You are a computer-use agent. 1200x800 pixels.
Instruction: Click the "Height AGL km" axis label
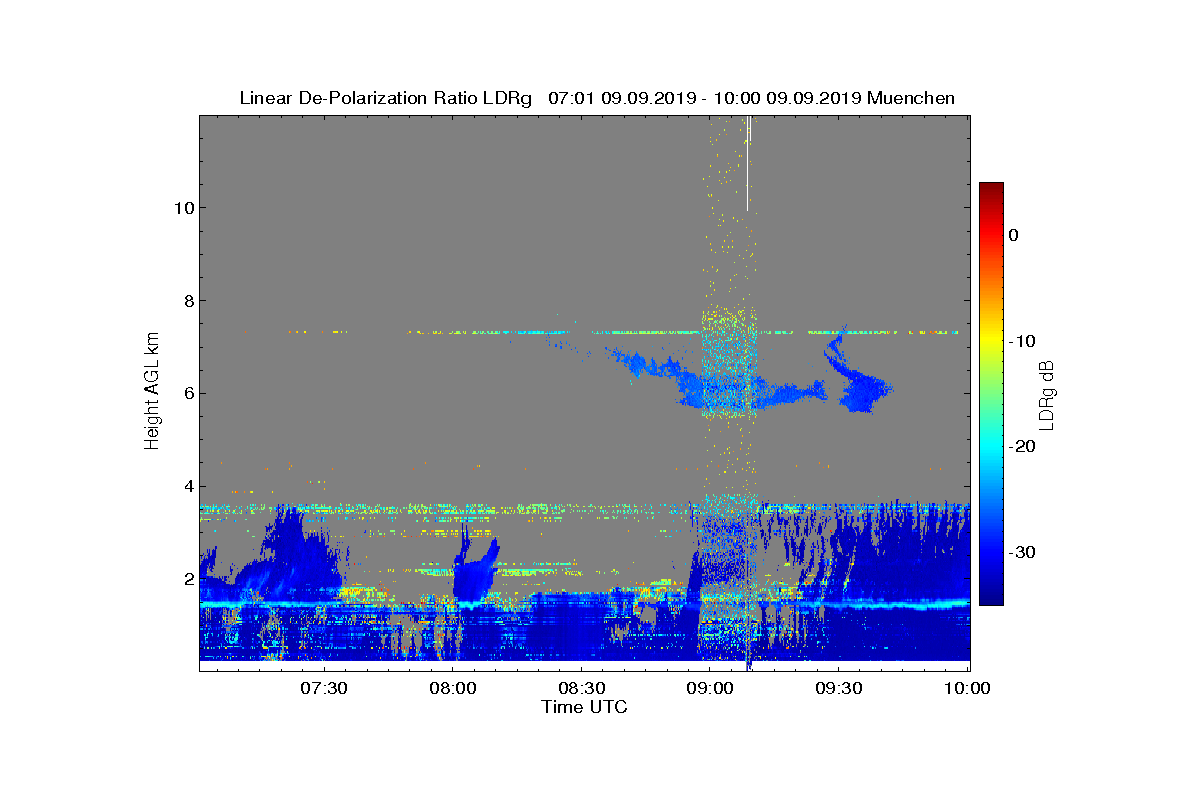(x=152, y=392)
